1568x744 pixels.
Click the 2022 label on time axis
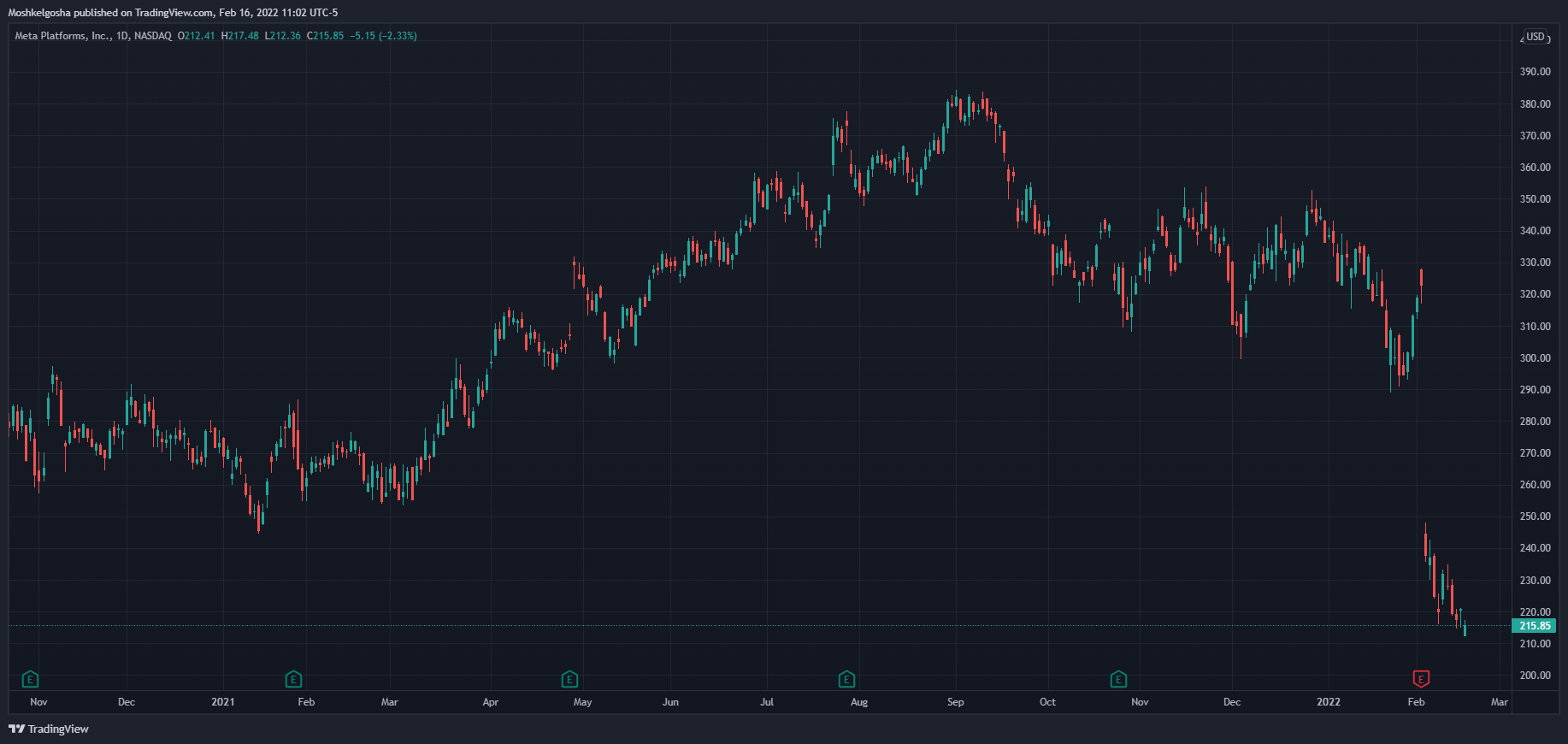coord(1329,702)
